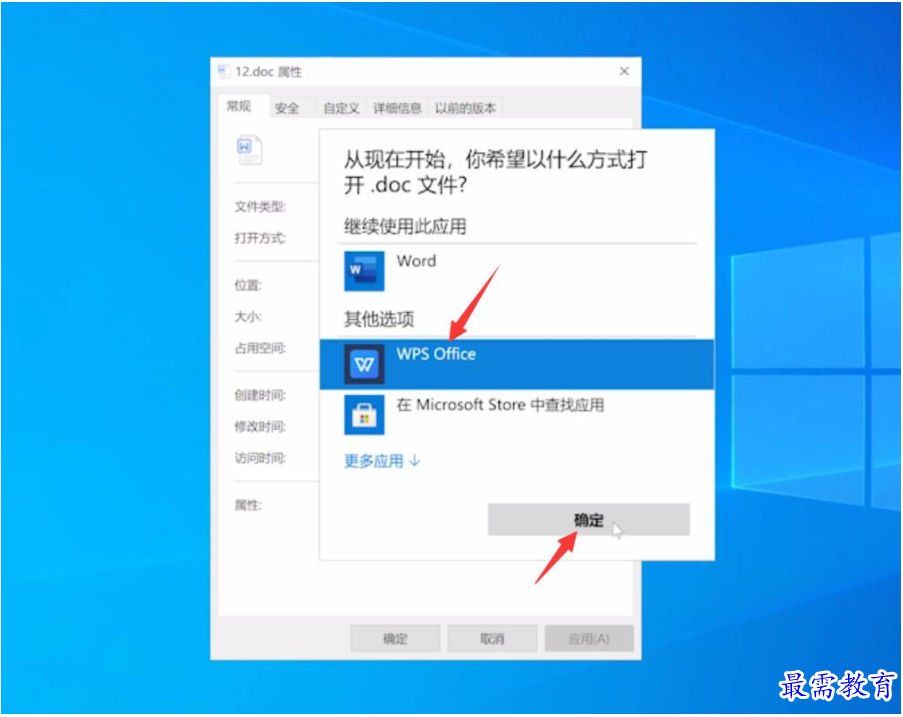903x717 pixels.
Task: Click the 占用空间 label
Action: pos(260,348)
